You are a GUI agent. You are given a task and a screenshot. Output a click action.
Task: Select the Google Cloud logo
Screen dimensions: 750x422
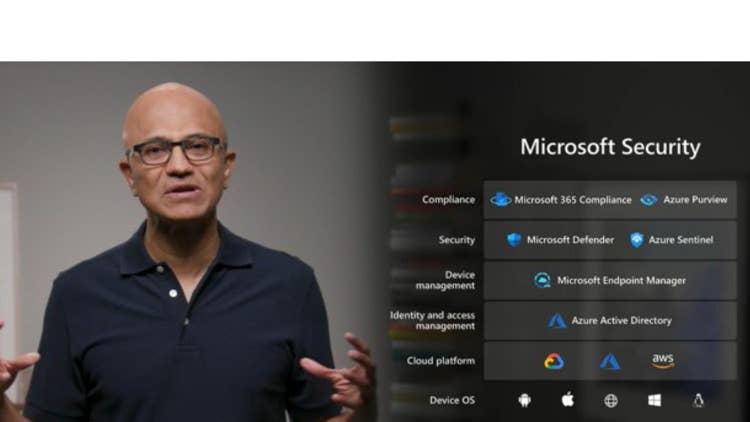click(554, 361)
